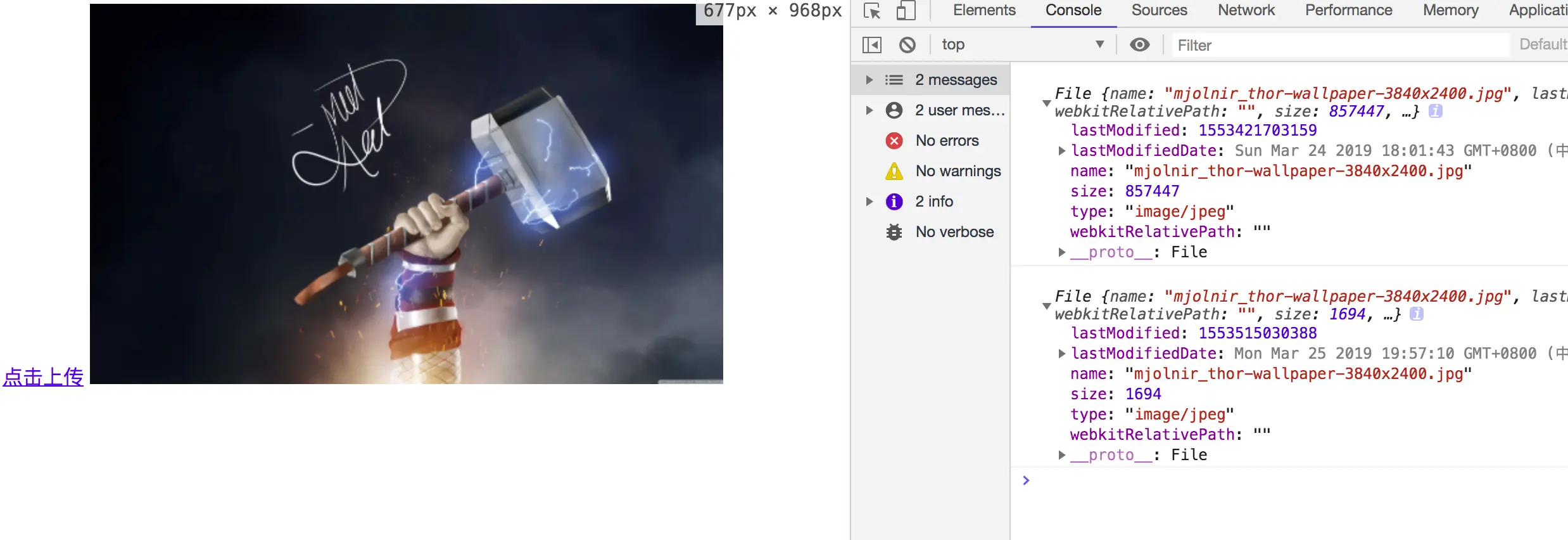Click the second File's name property value

(1298, 374)
